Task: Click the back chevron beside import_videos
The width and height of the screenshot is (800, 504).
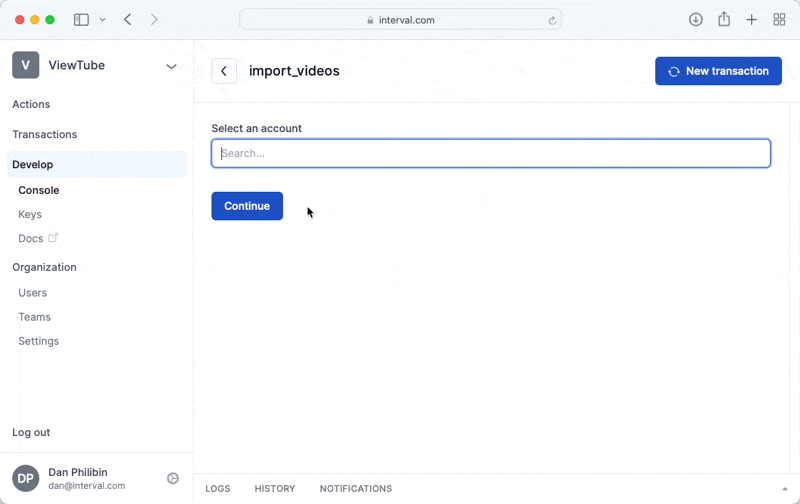Action: 224,71
